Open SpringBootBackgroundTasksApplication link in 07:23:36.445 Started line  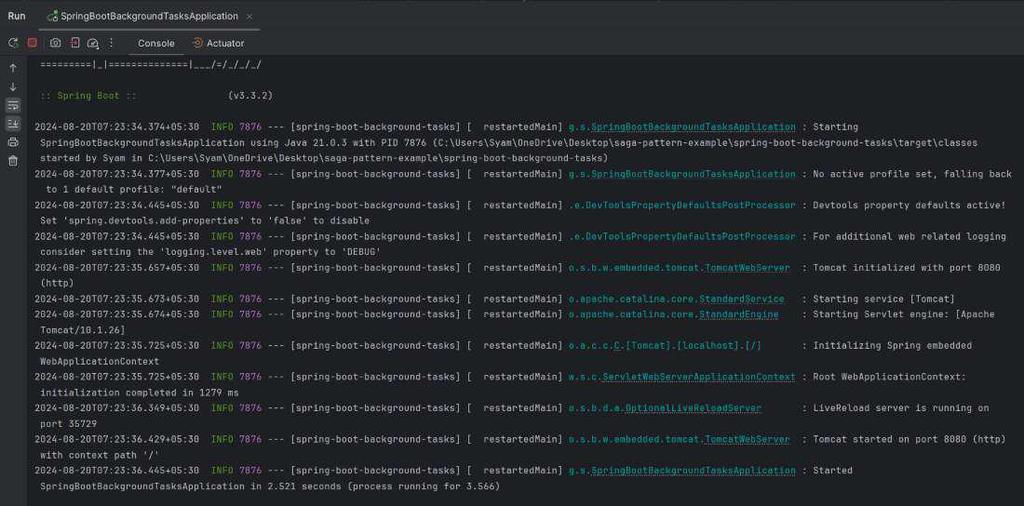pos(693,470)
